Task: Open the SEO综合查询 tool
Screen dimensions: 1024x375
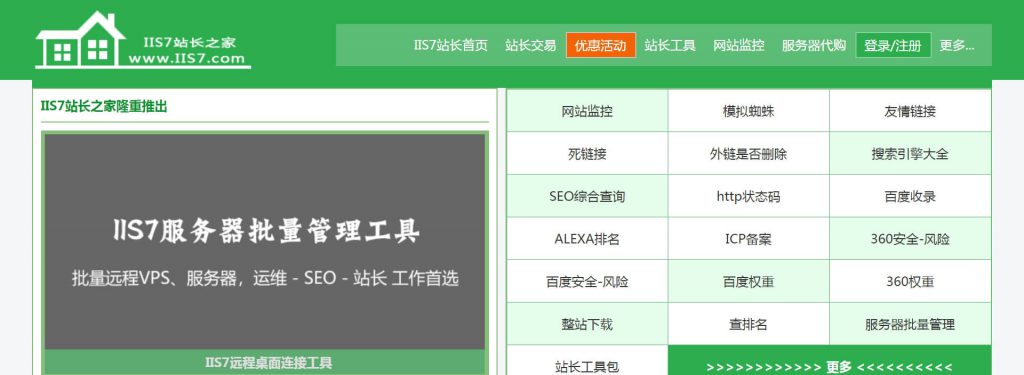Action: (x=587, y=196)
